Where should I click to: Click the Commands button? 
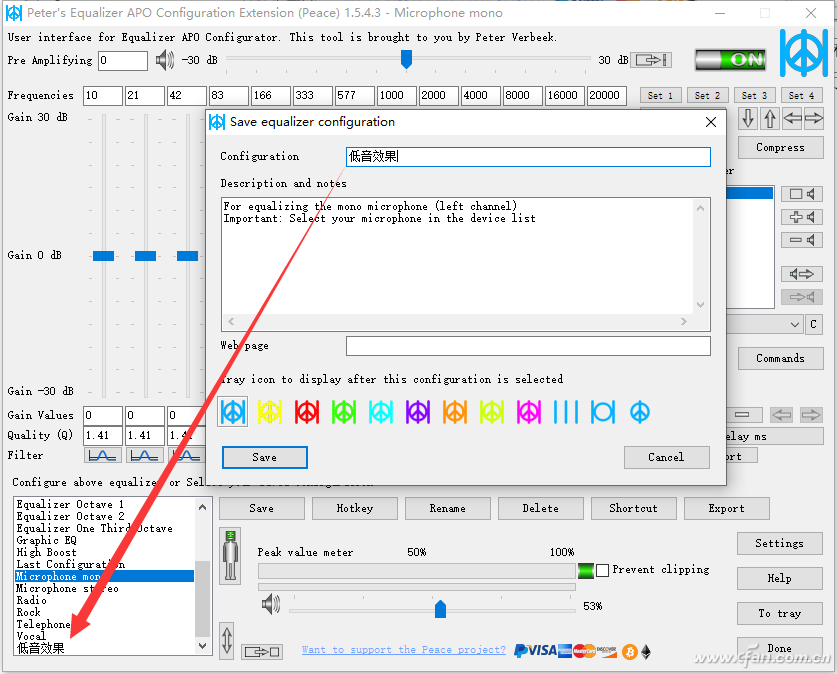pyautogui.click(x=780, y=358)
